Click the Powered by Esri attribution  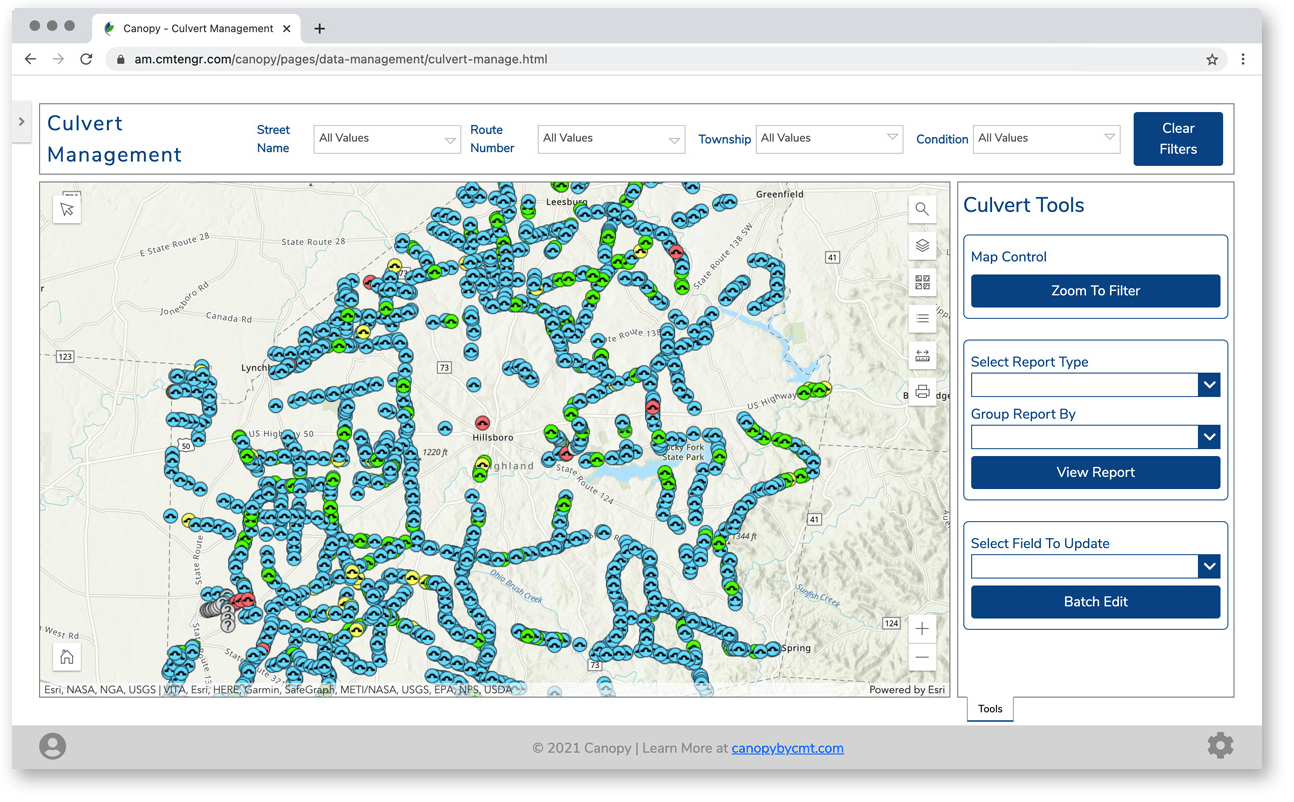907,689
